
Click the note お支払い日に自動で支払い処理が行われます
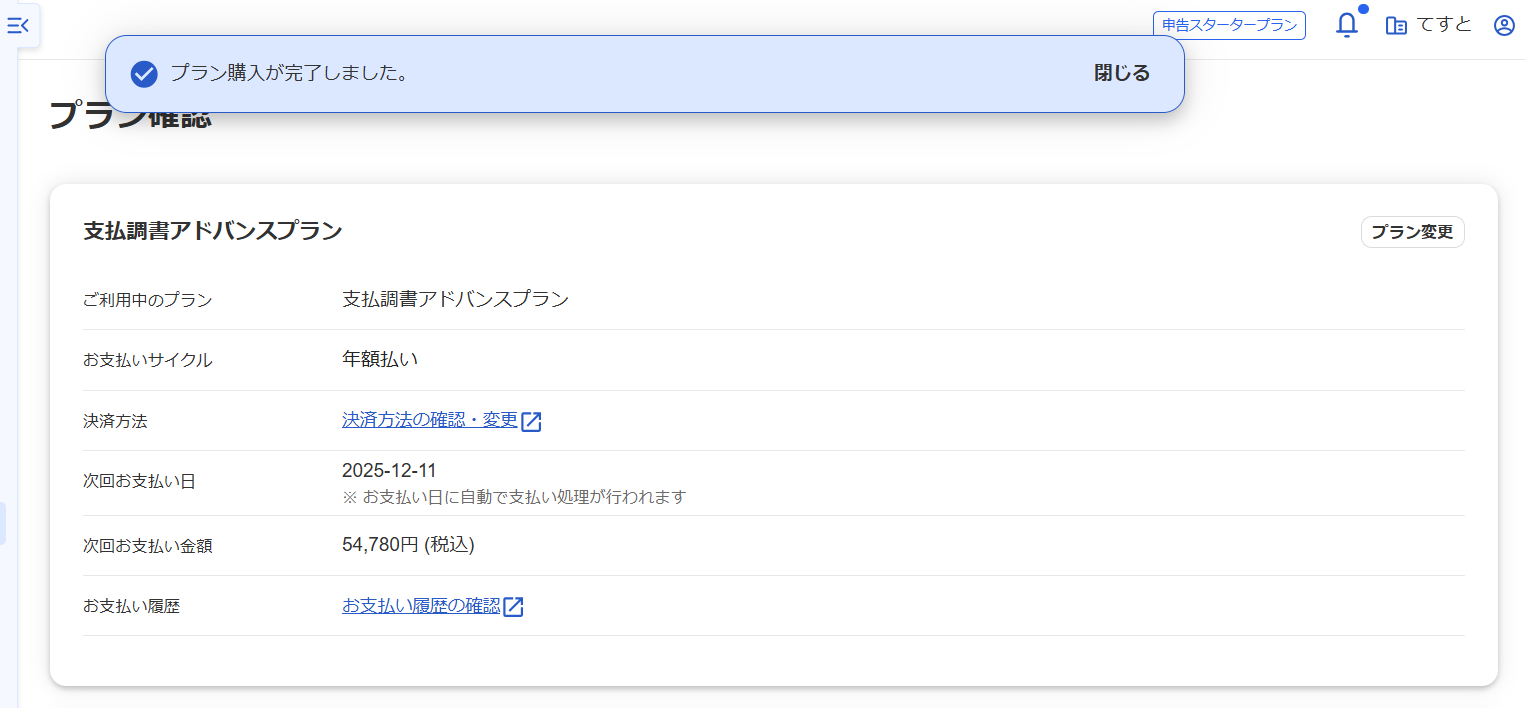pos(524,497)
